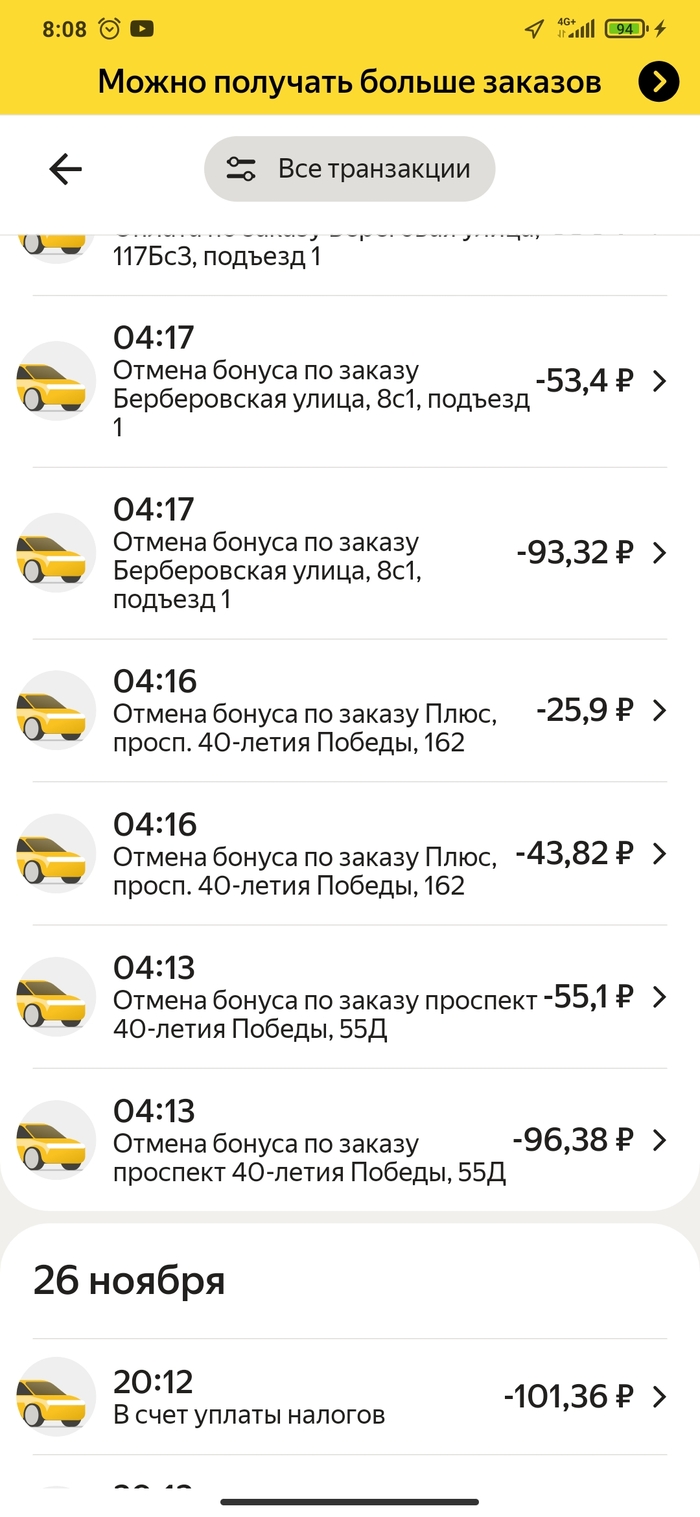
Task: Open chevron for -55,1 ₽ transaction
Action: [x=658, y=997]
